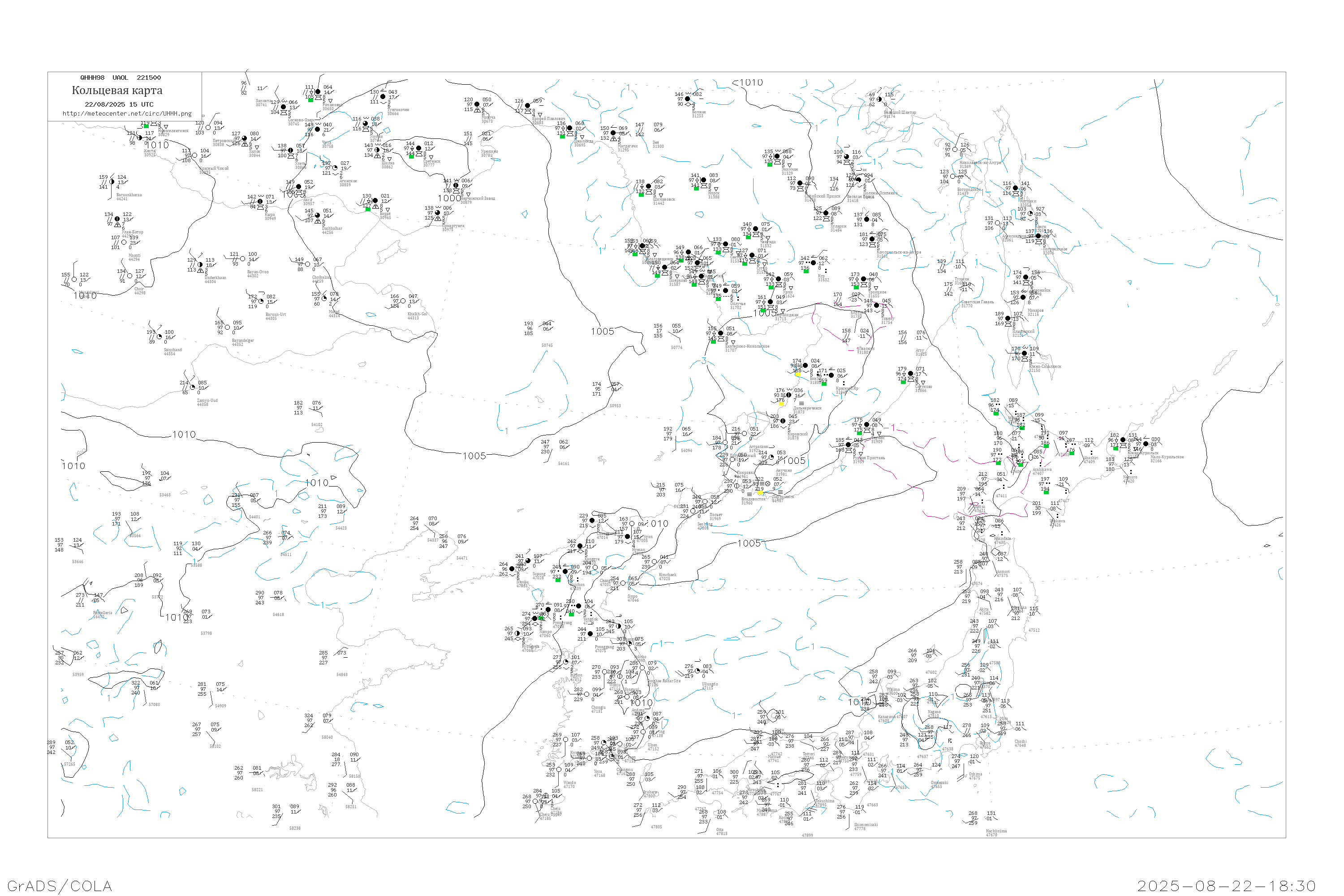This screenshot has width=1344, height=896.
Task: Click the Тунгокочен filled station circle
Action: click(383, 97)
